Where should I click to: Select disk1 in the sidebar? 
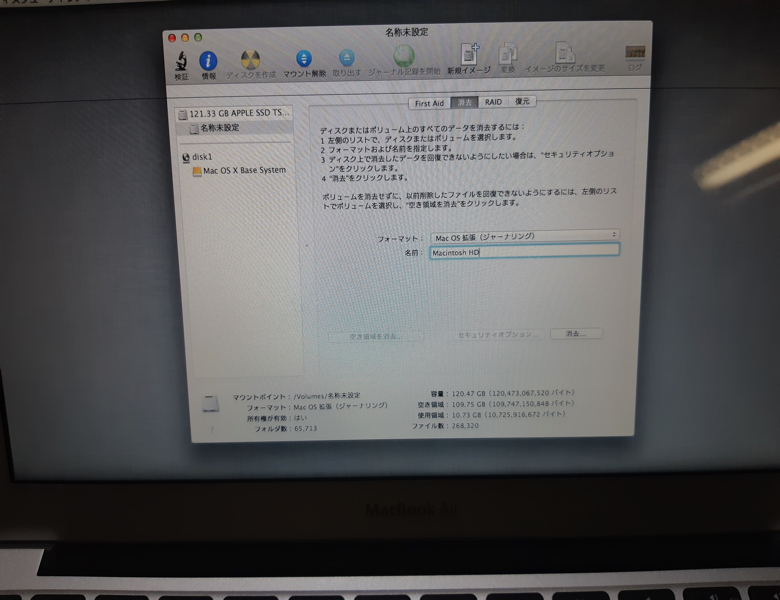click(x=197, y=157)
